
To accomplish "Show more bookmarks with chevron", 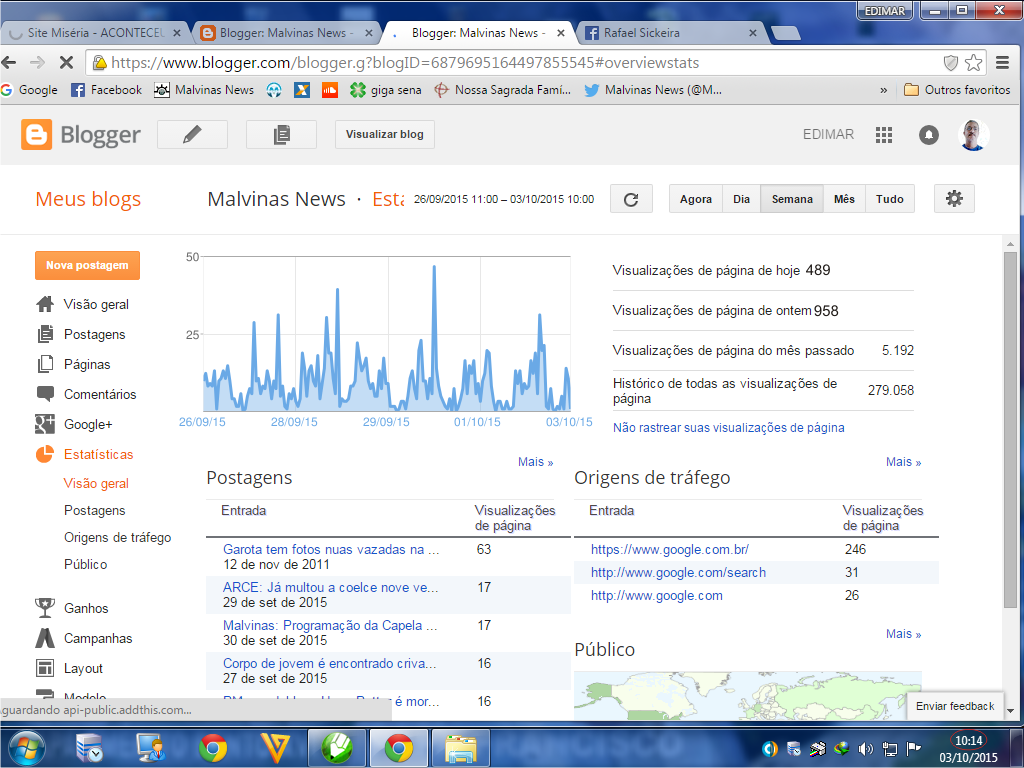I will click(x=884, y=90).
